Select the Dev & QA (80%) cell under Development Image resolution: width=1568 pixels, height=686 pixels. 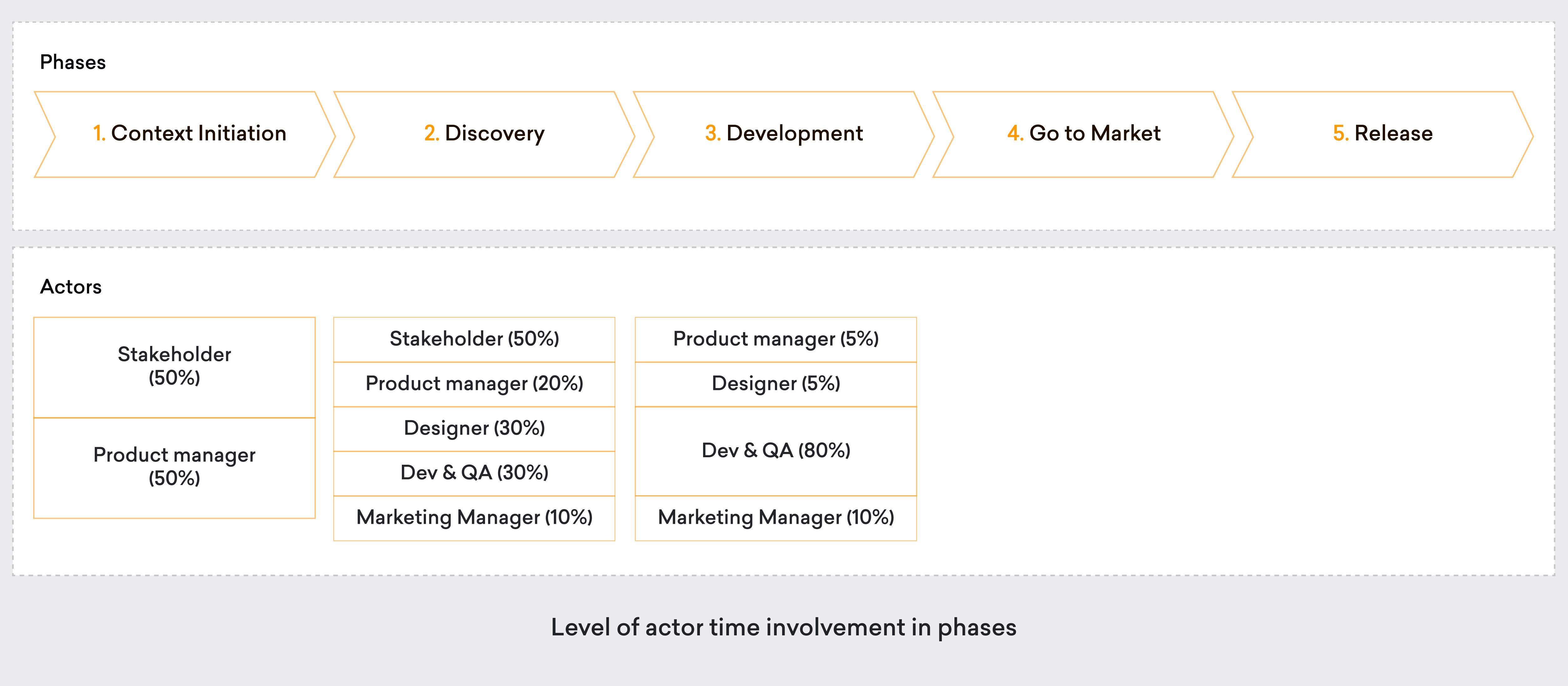tap(776, 451)
